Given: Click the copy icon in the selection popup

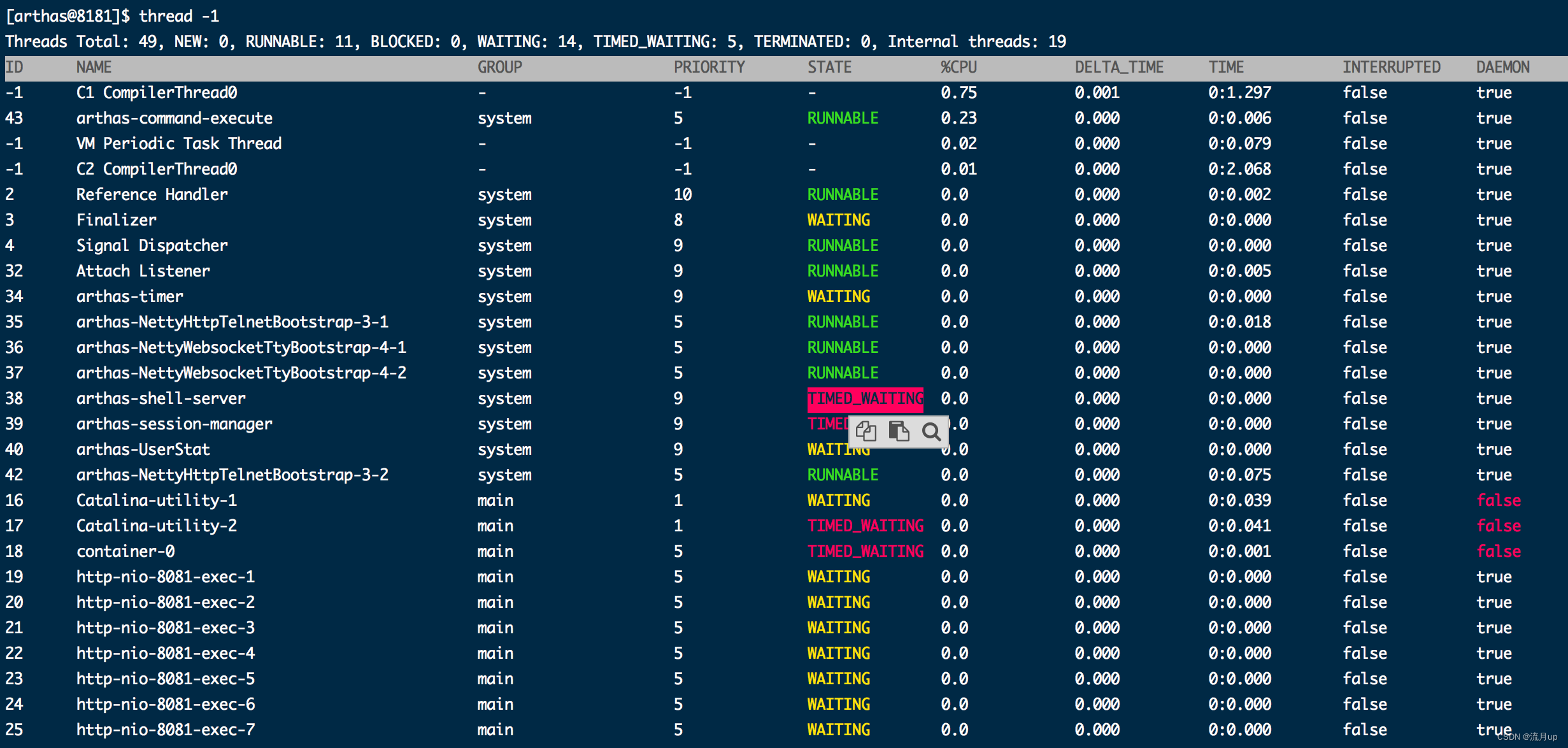Looking at the screenshot, I should (866, 431).
